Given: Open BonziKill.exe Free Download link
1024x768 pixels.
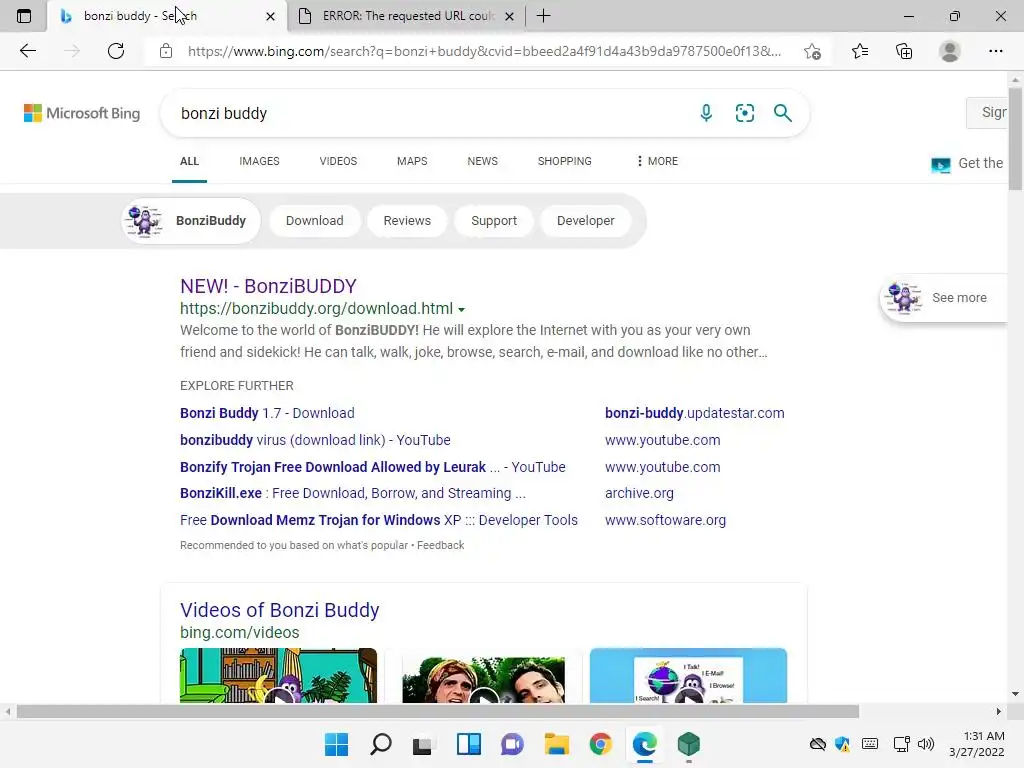Looking at the screenshot, I should (x=353, y=493).
